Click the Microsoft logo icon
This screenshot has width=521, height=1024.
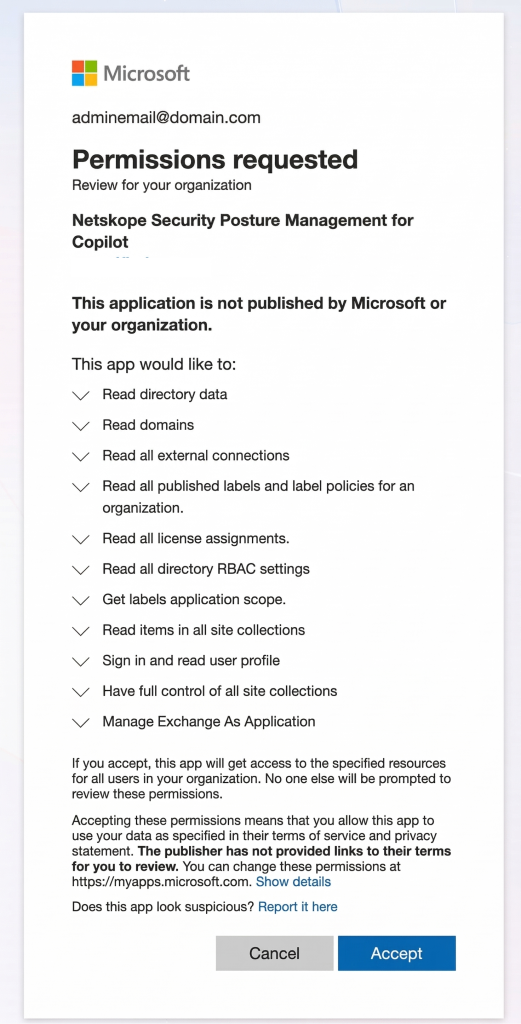click(x=84, y=73)
